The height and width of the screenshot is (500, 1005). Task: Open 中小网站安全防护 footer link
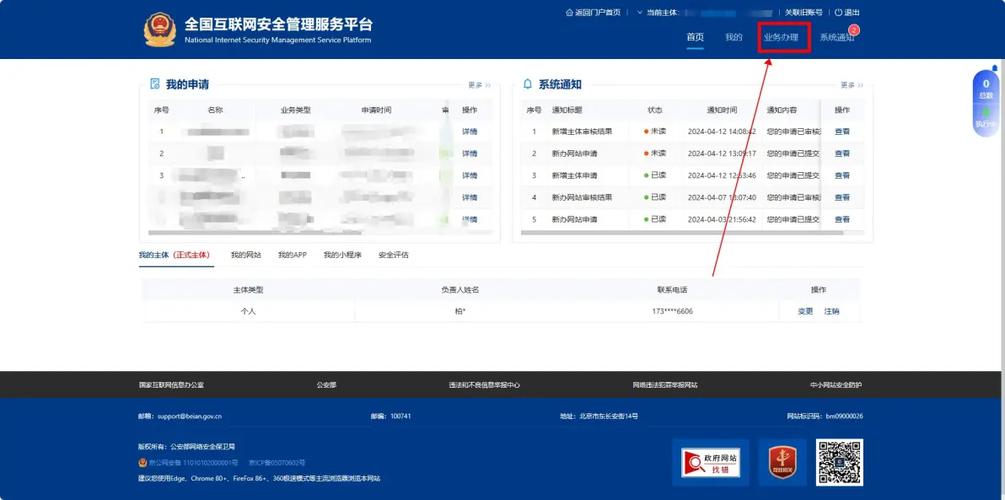(836, 385)
